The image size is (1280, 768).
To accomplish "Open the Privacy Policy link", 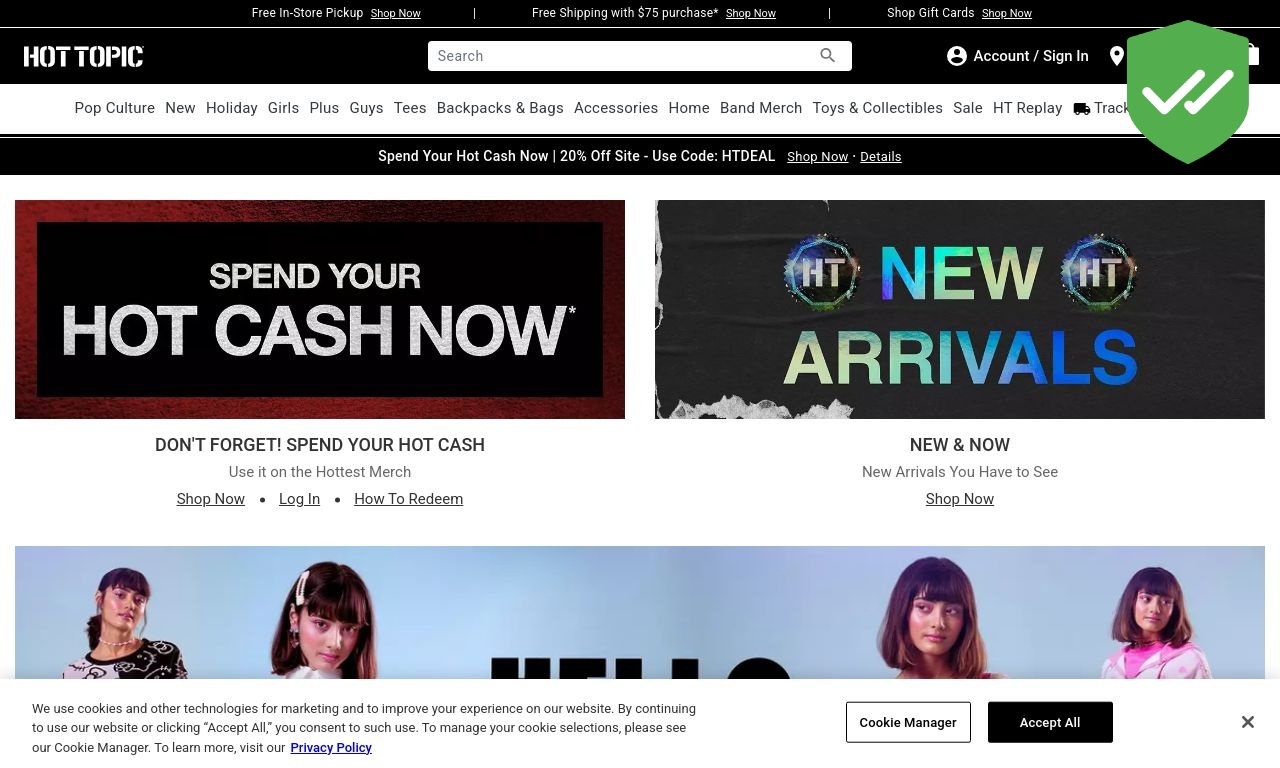I will pyautogui.click(x=331, y=747).
